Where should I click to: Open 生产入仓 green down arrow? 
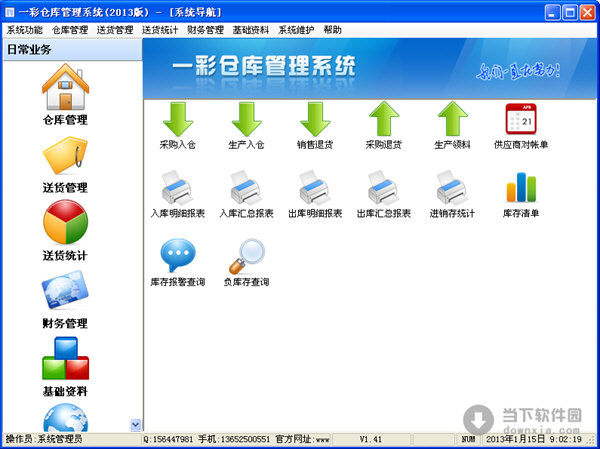point(246,119)
